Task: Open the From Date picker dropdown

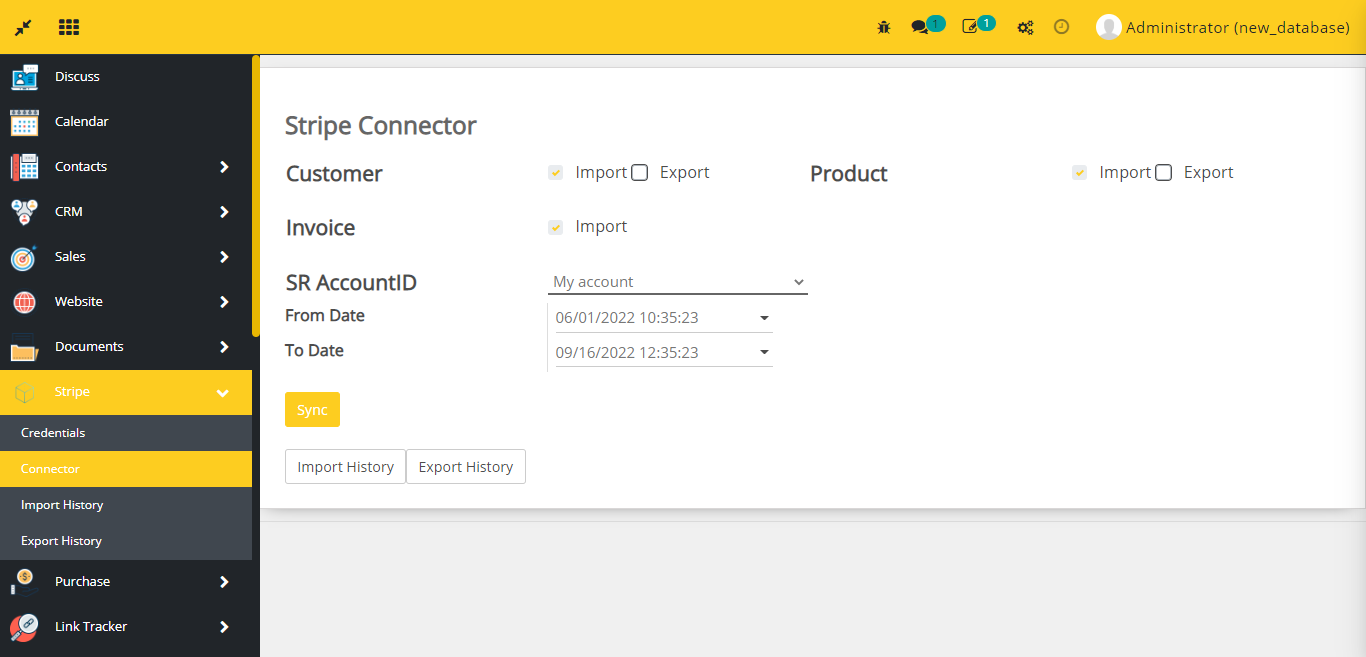Action: [x=764, y=318]
